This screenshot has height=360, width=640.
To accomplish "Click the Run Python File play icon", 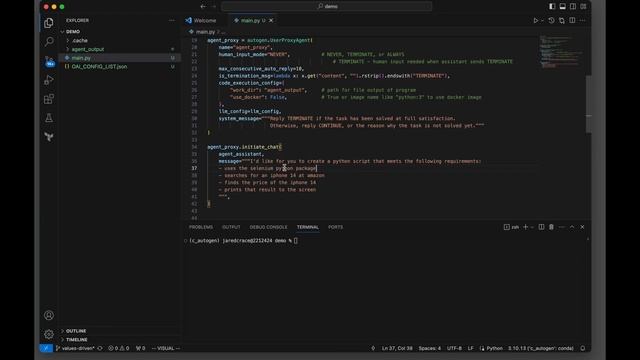I will click(x=536, y=20).
